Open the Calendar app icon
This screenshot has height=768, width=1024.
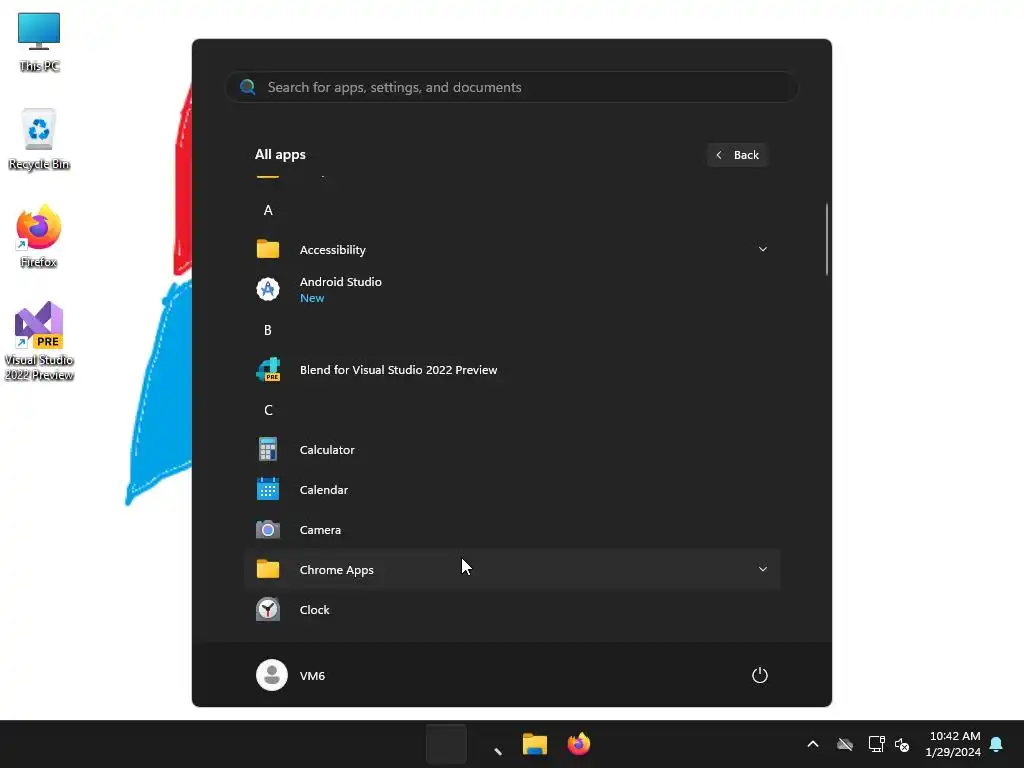[x=268, y=489]
